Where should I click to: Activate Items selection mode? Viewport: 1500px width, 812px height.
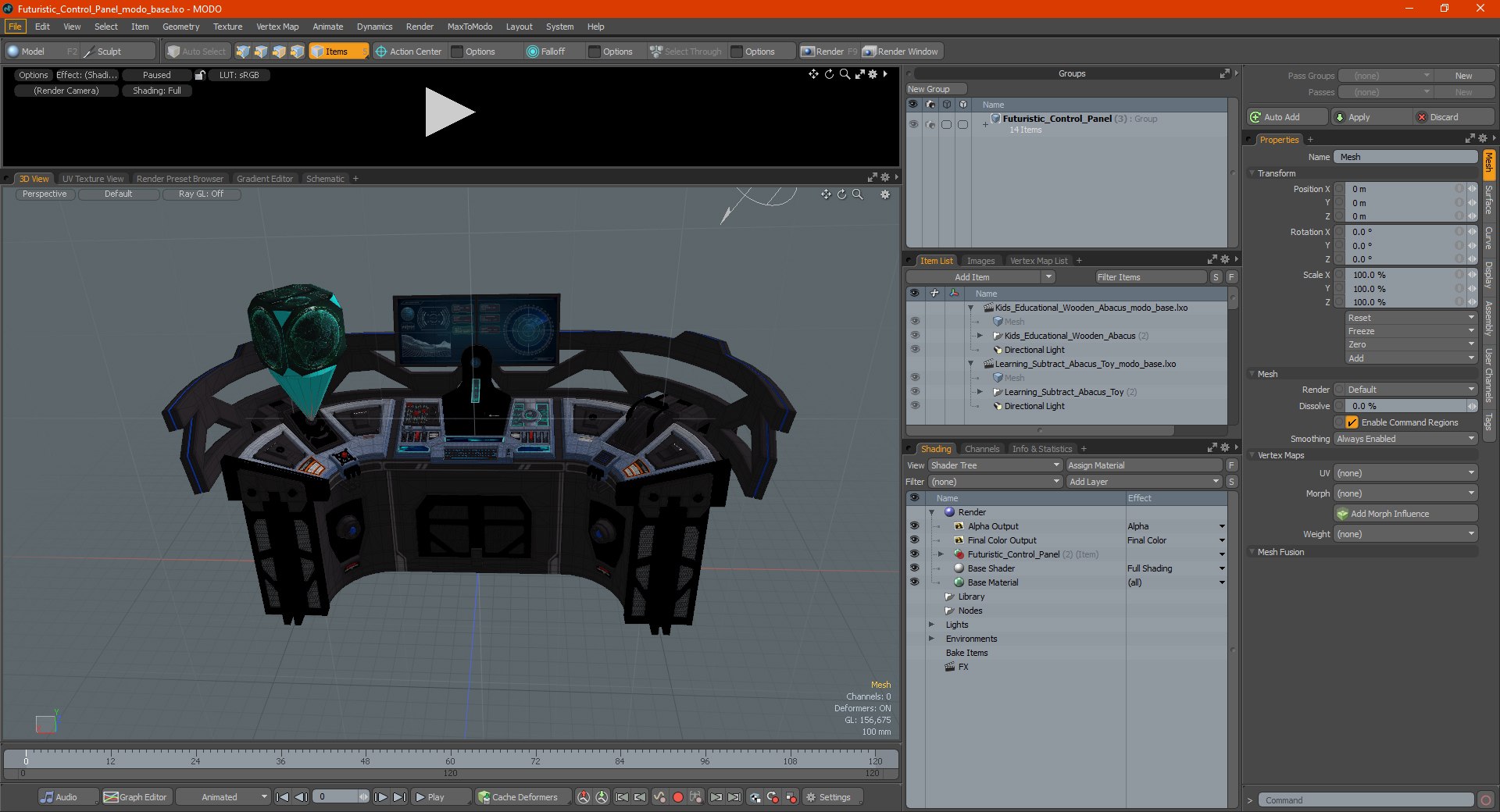338,52
